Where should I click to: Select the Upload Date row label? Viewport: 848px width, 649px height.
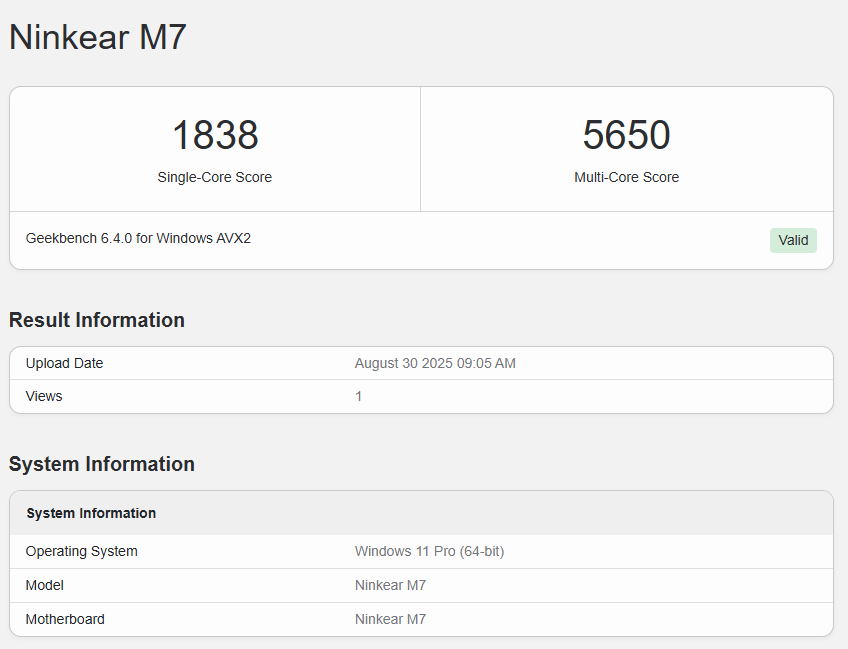coord(64,363)
